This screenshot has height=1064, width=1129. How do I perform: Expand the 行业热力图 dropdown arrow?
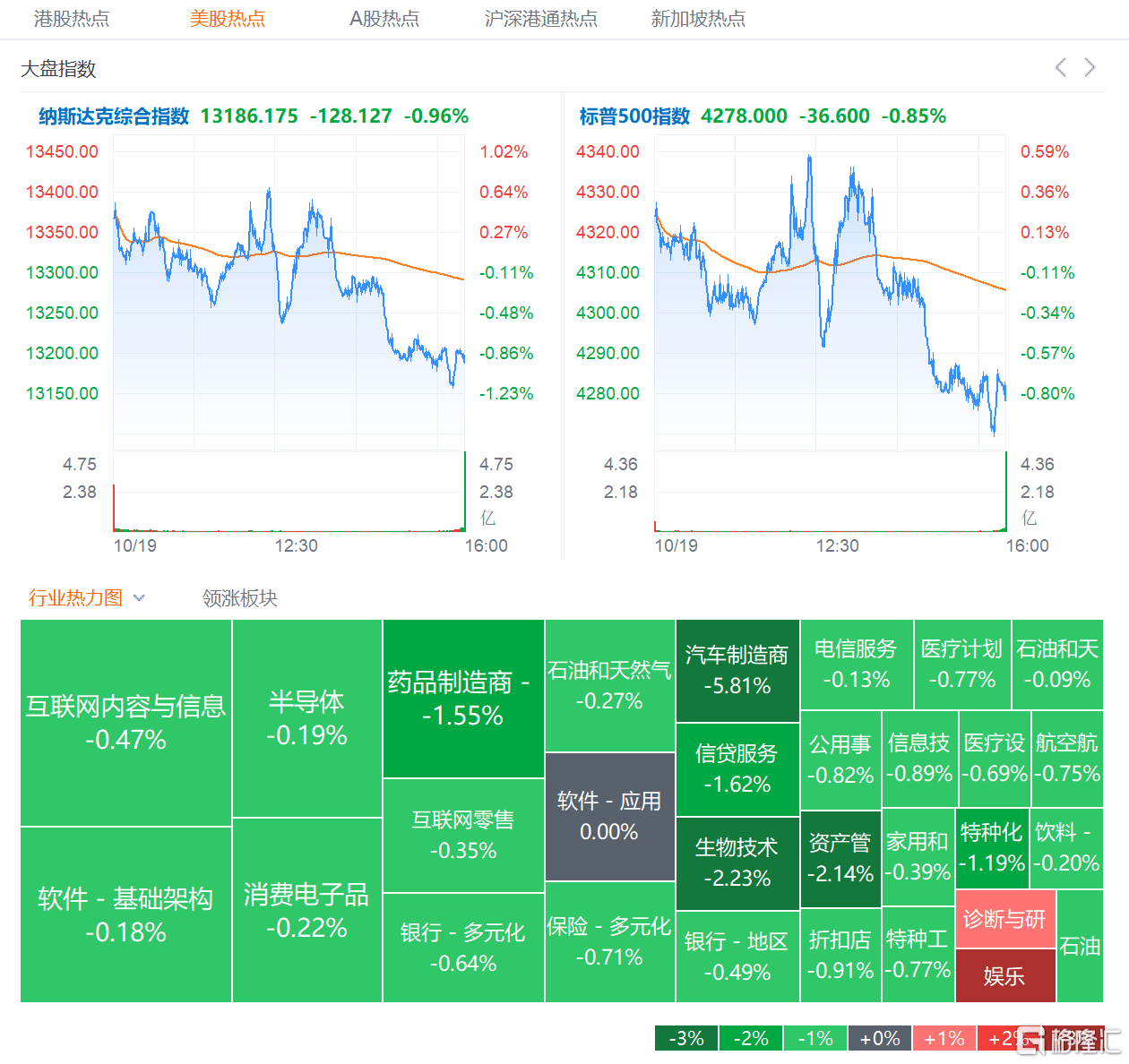pos(139,598)
